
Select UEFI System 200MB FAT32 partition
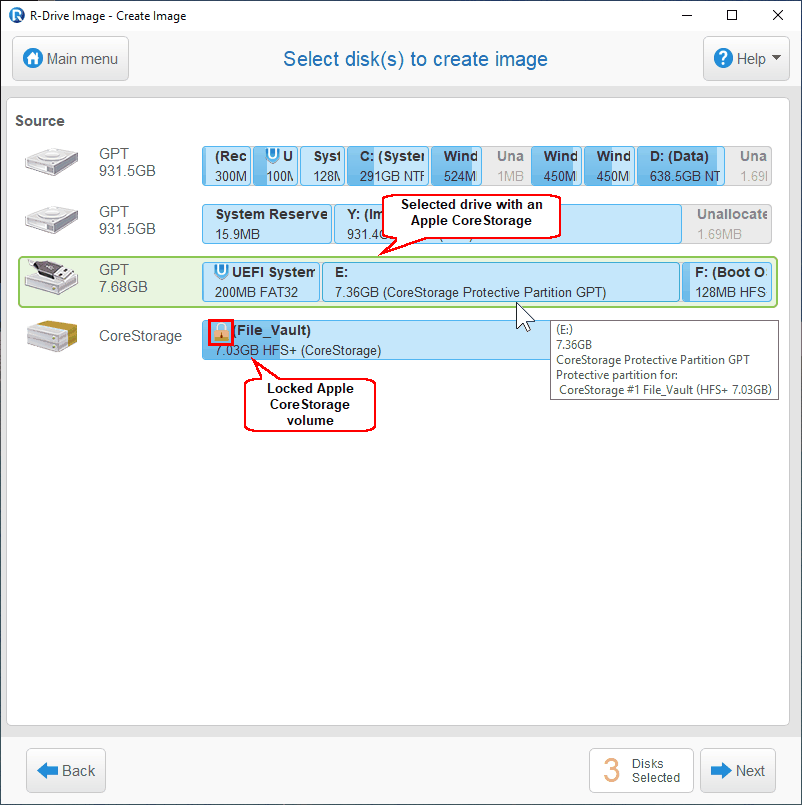tap(261, 282)
